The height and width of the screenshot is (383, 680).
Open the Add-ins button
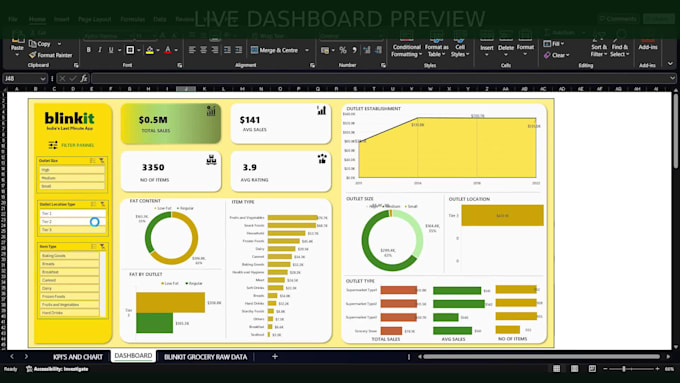(648, 43)
